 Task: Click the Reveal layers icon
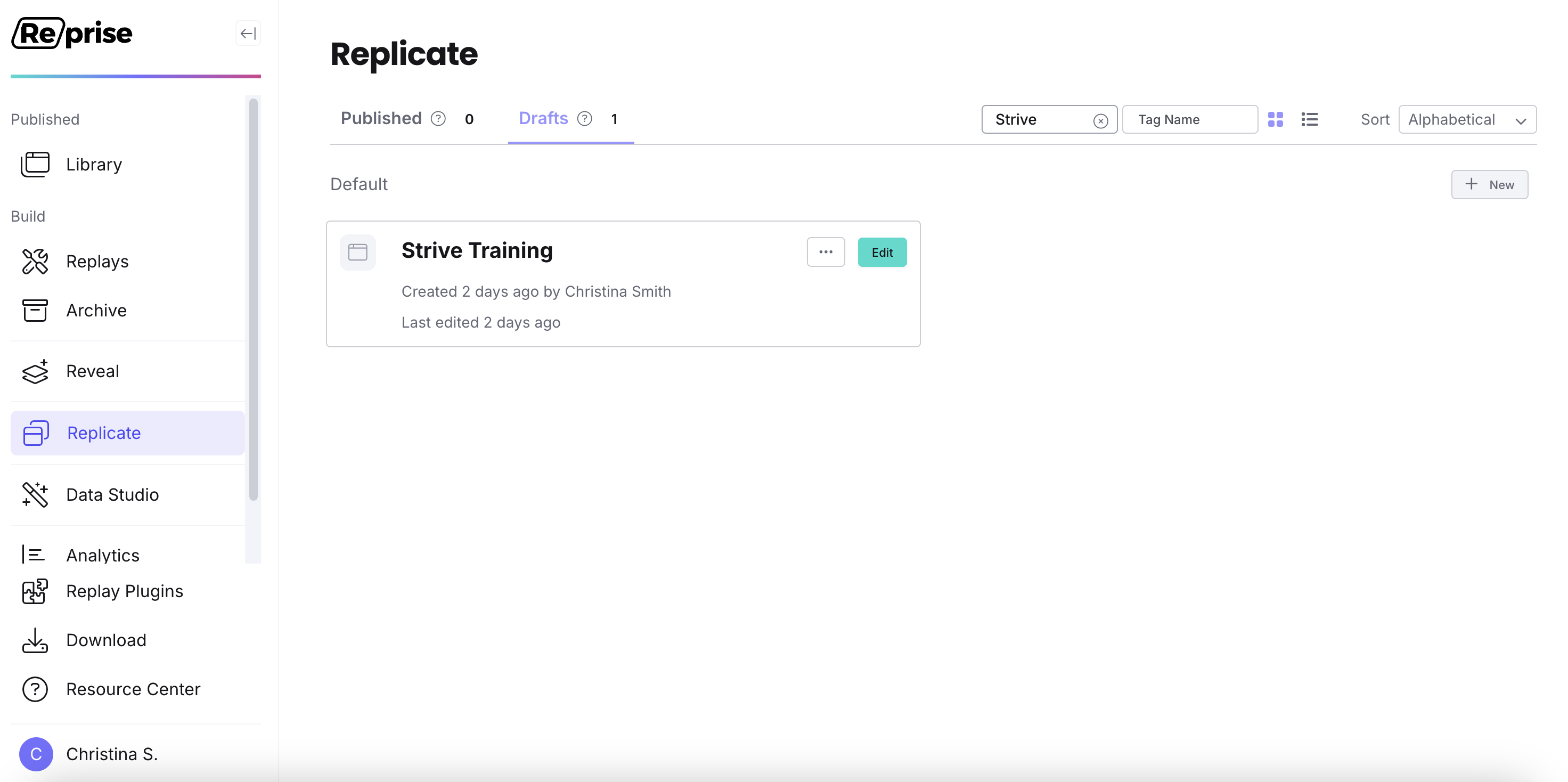point(35,371)
